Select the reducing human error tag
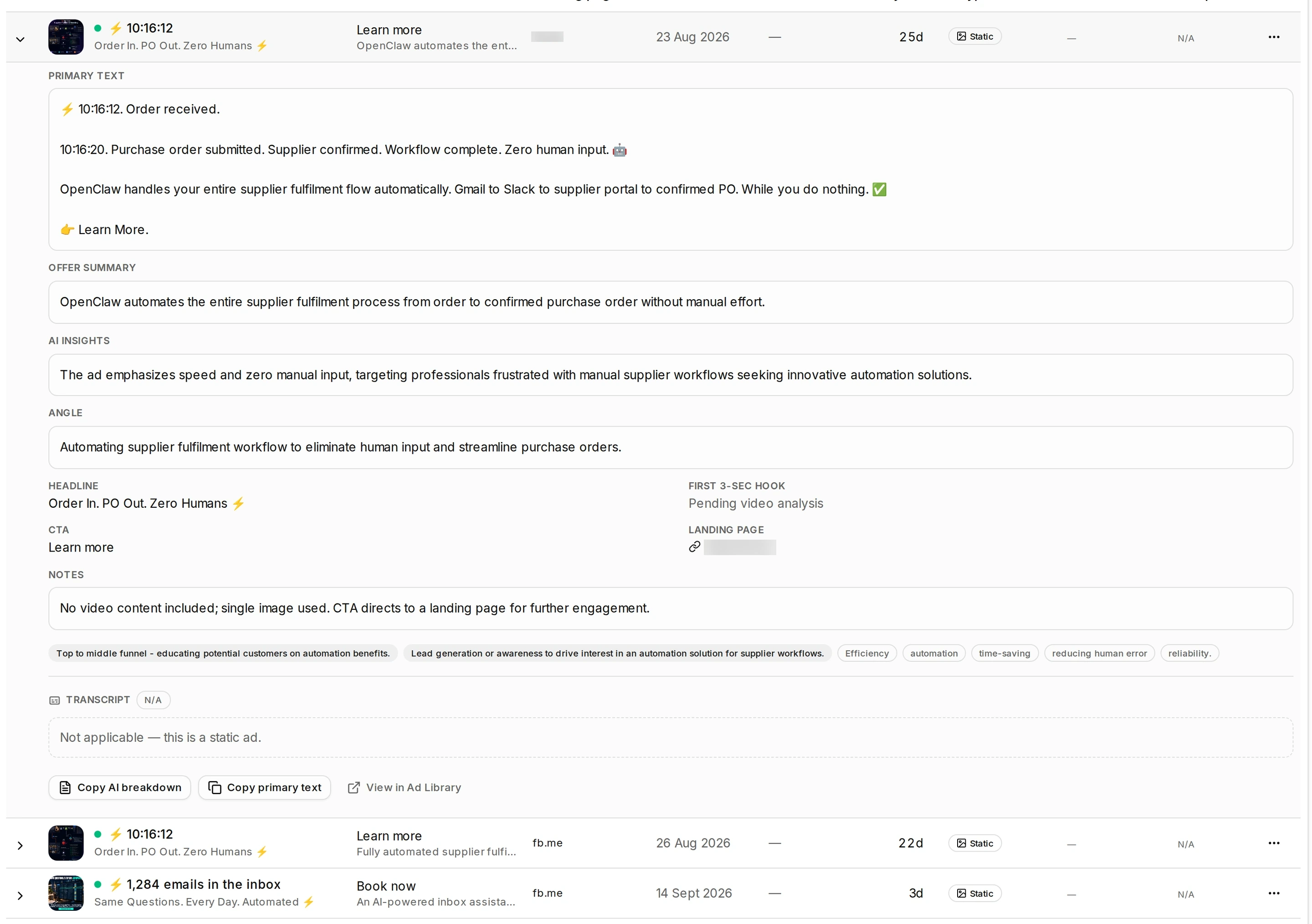 [1099, 653]
